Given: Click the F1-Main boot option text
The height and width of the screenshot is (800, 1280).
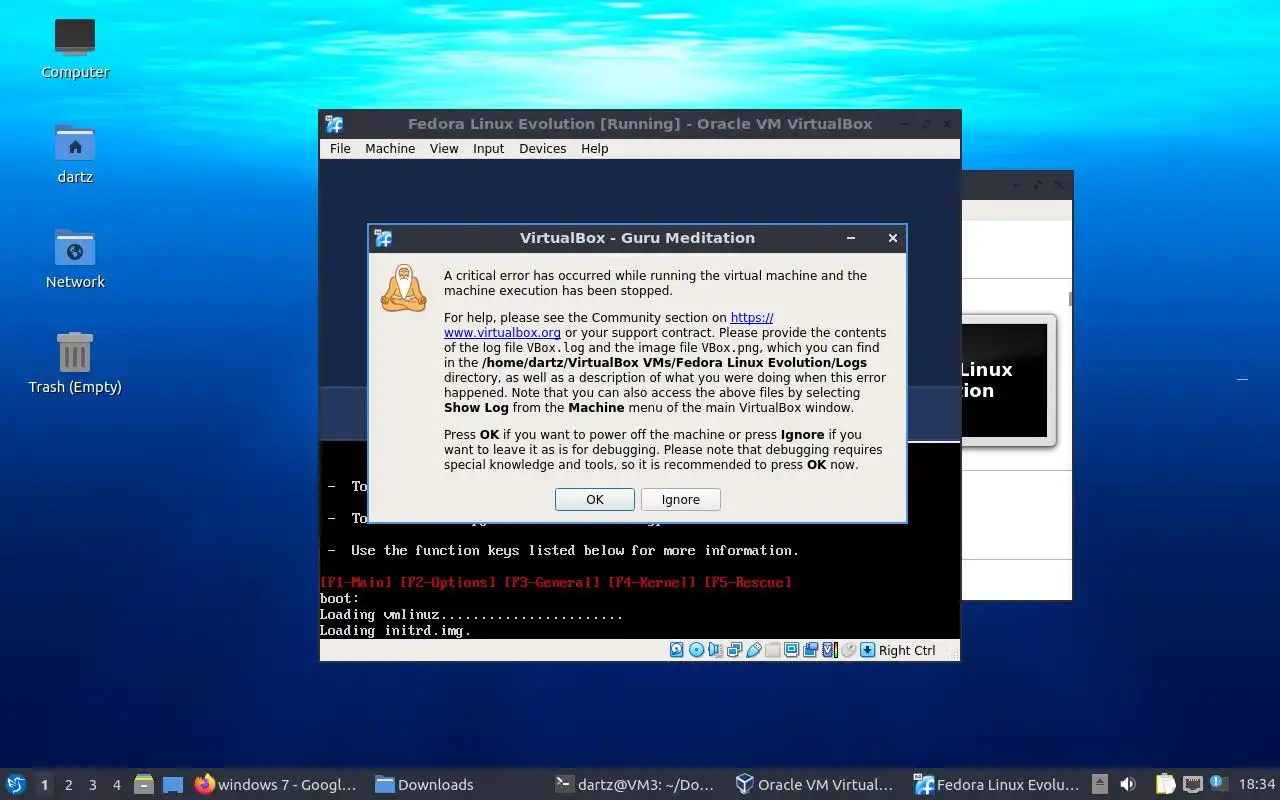Looking at the screenshot, I should click(355, 582).
